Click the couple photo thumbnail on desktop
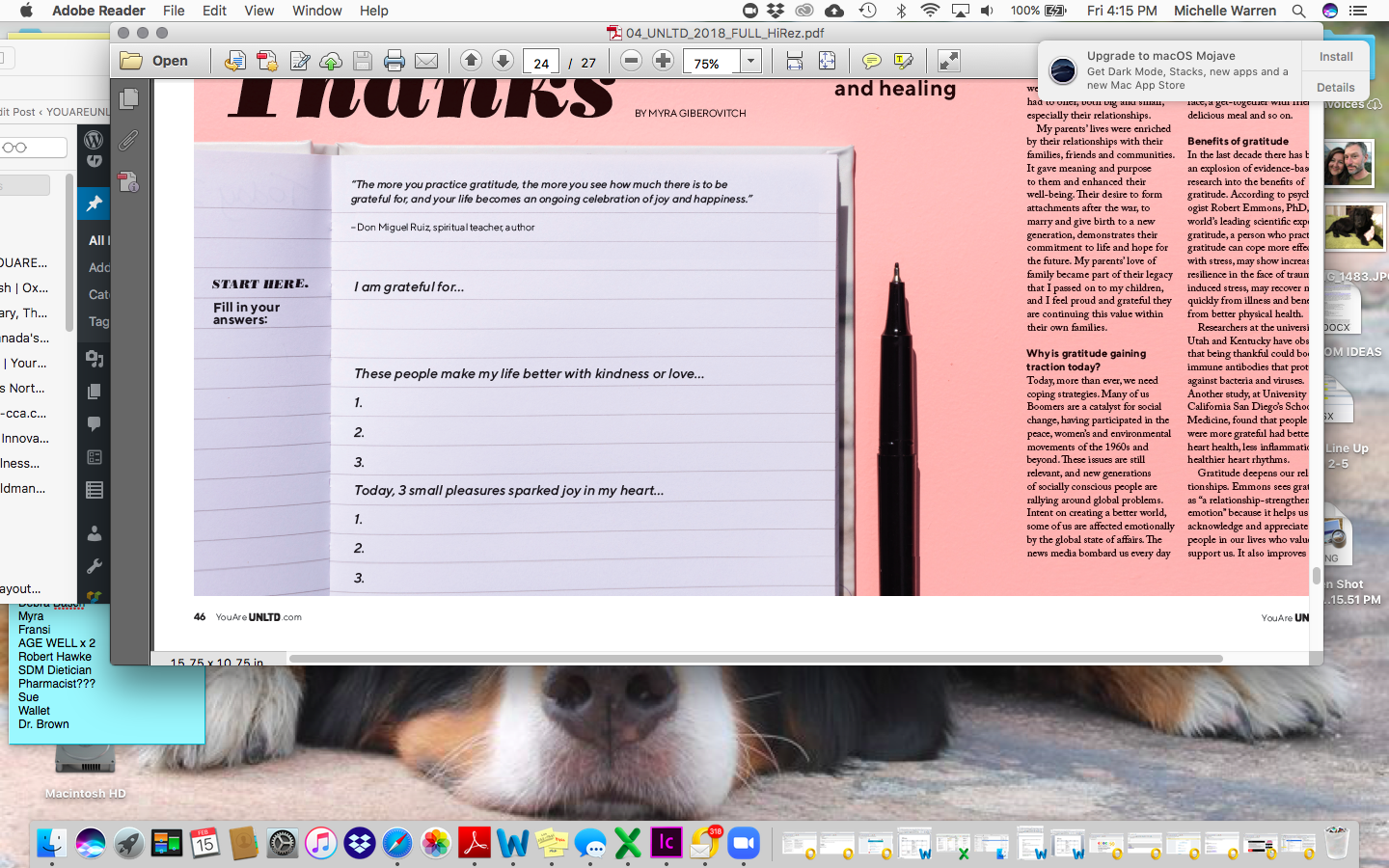This screenshot has width=1389, height=868. [1348, 163]
